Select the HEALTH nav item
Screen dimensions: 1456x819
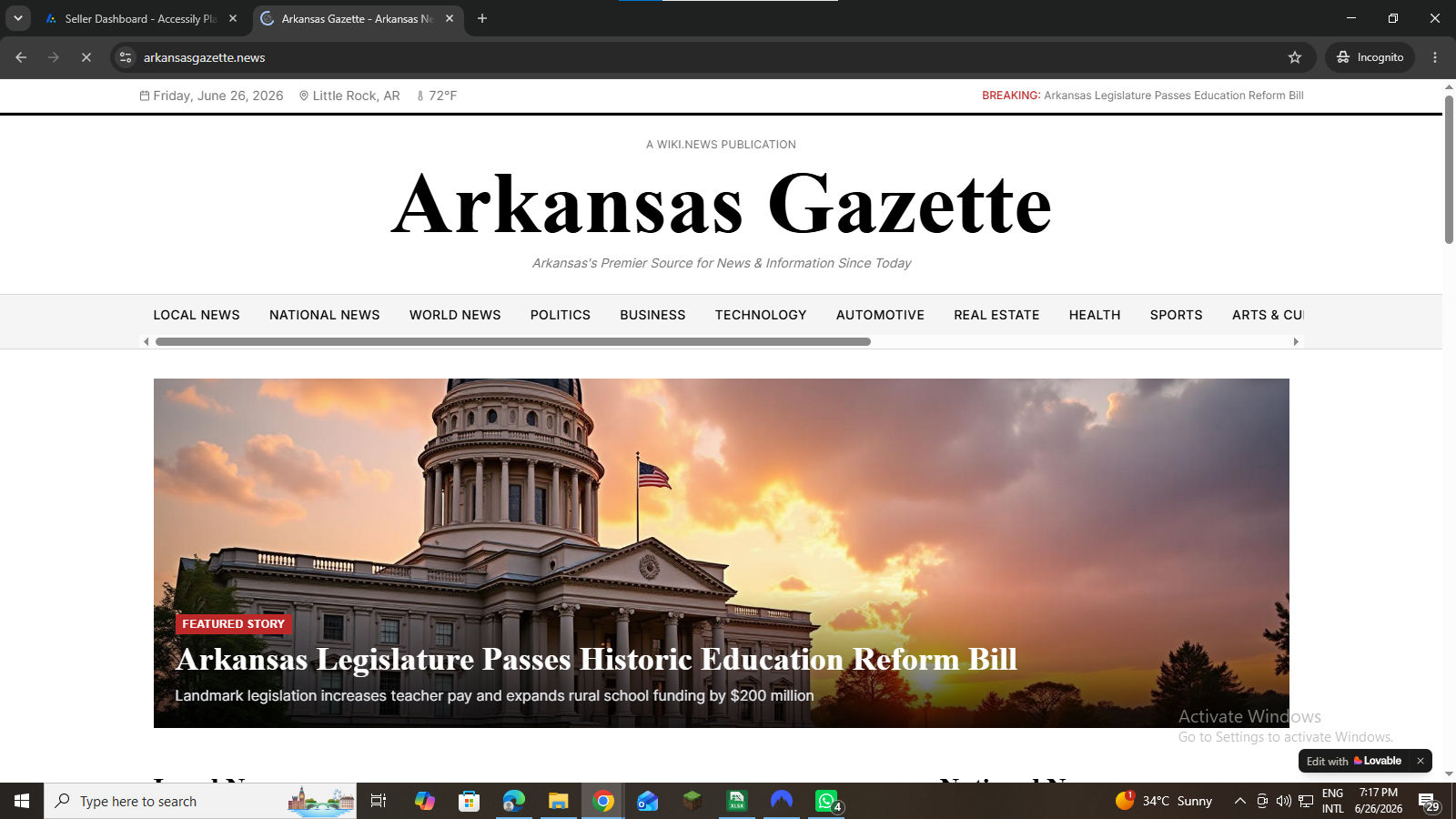[1095, 315]
